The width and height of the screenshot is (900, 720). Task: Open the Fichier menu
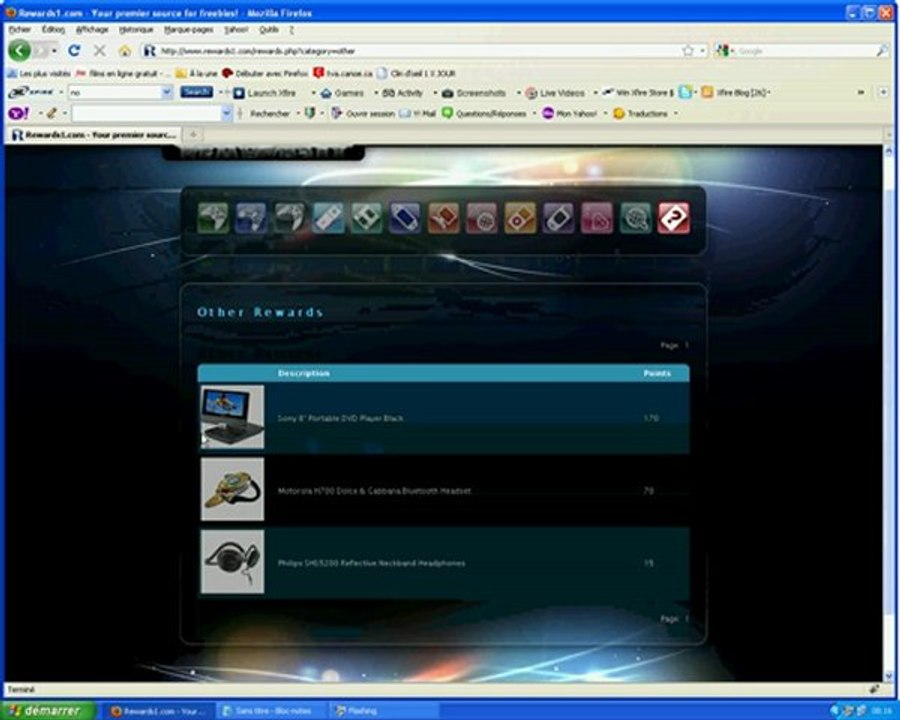pyautogui.click(x=20, y=29)
